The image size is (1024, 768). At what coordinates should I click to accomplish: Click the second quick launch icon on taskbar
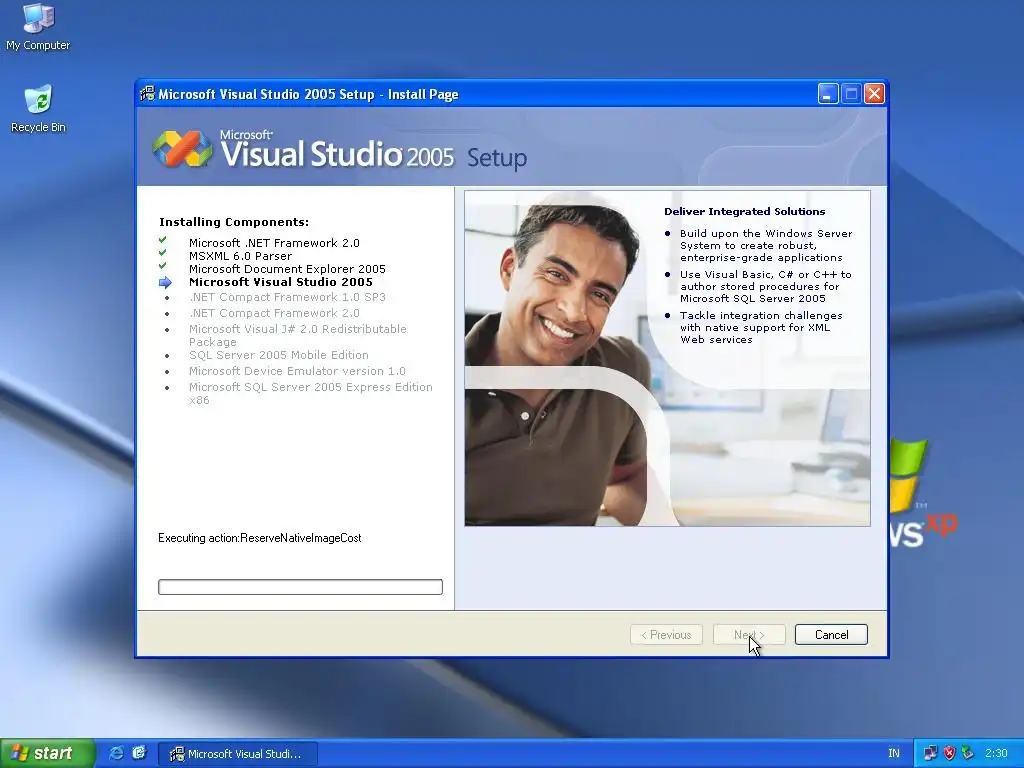pyautogui.click(x=139, y=753)
